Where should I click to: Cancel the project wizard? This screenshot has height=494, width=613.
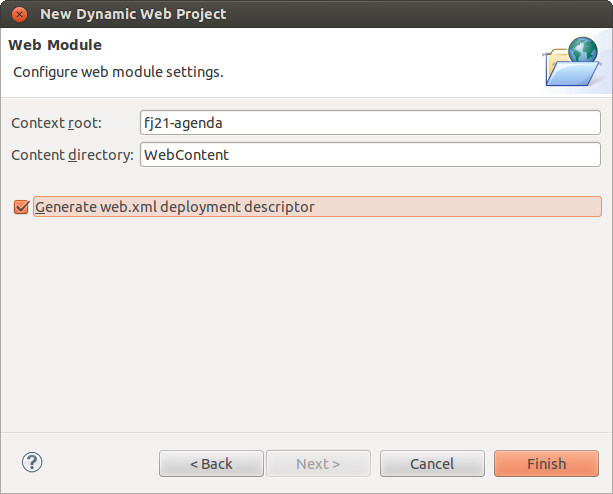click(432, 464)
